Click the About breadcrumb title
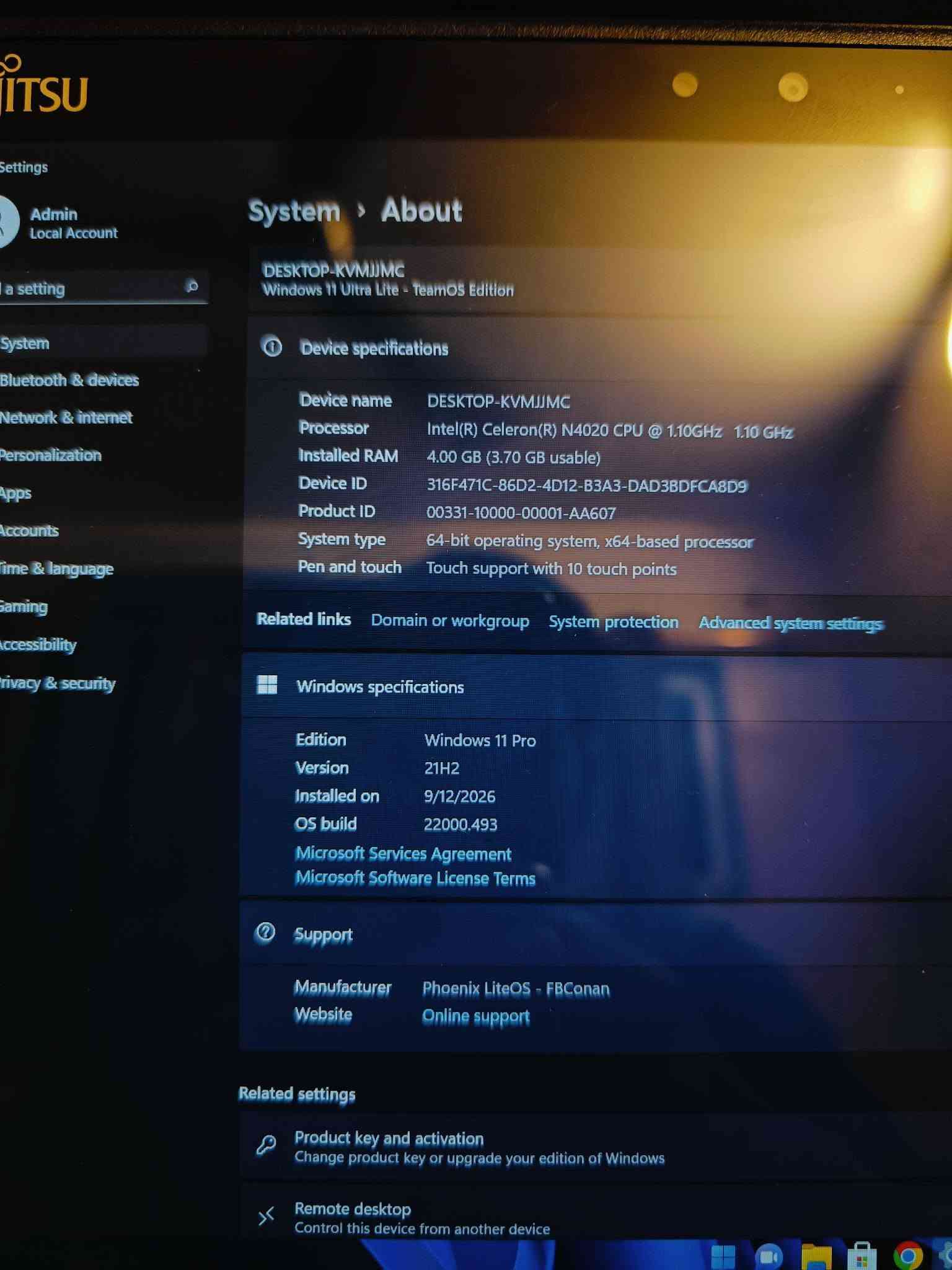 pyautogui.click(x=421, y=210)
